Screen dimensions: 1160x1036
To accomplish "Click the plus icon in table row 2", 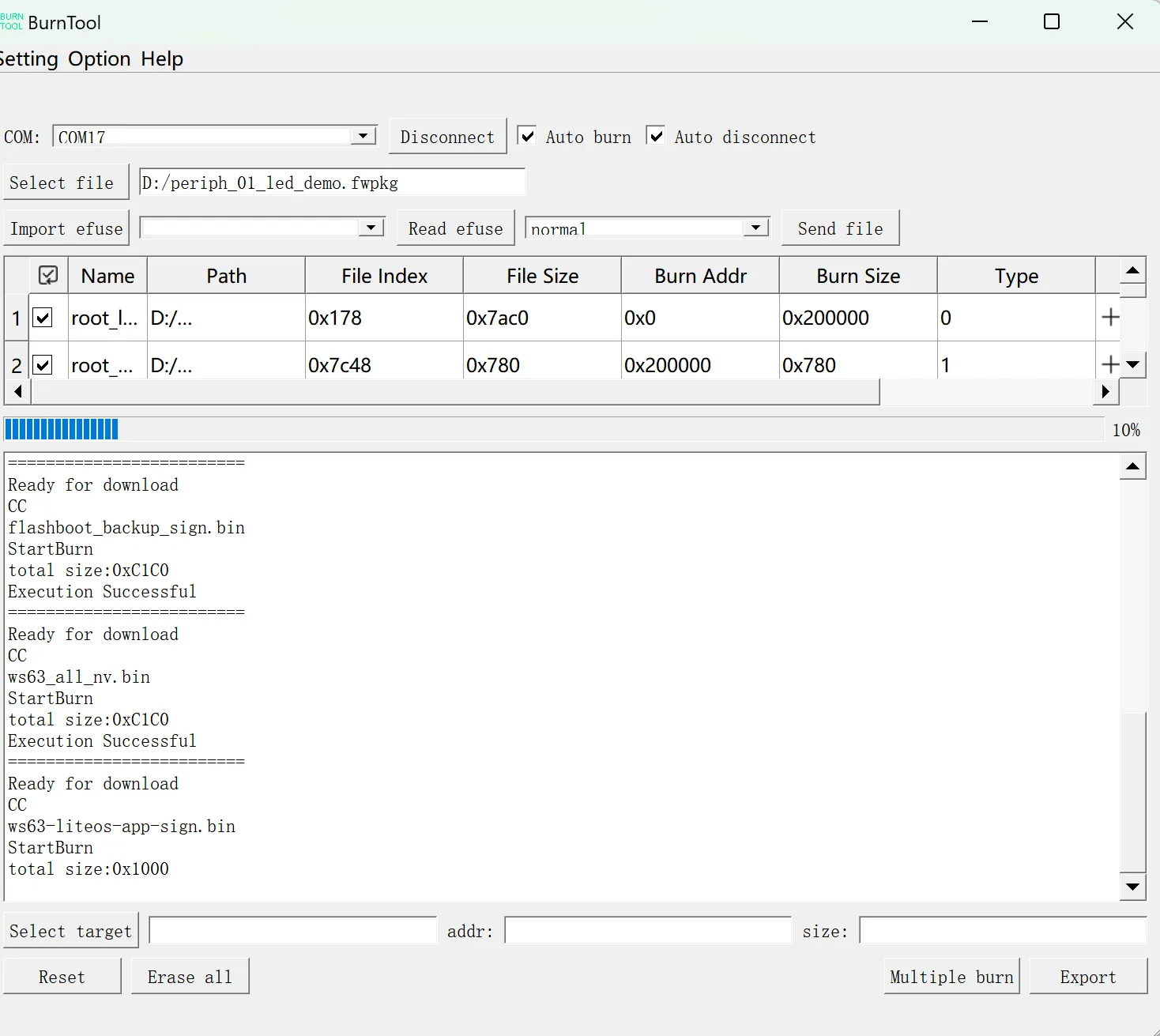I will [x=1110, y=364].
